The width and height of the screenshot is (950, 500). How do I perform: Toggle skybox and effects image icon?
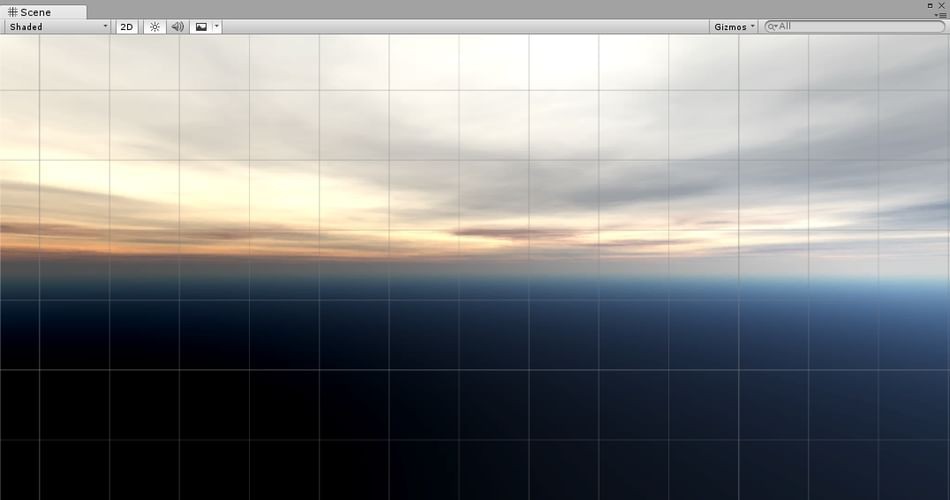point(201,27)
